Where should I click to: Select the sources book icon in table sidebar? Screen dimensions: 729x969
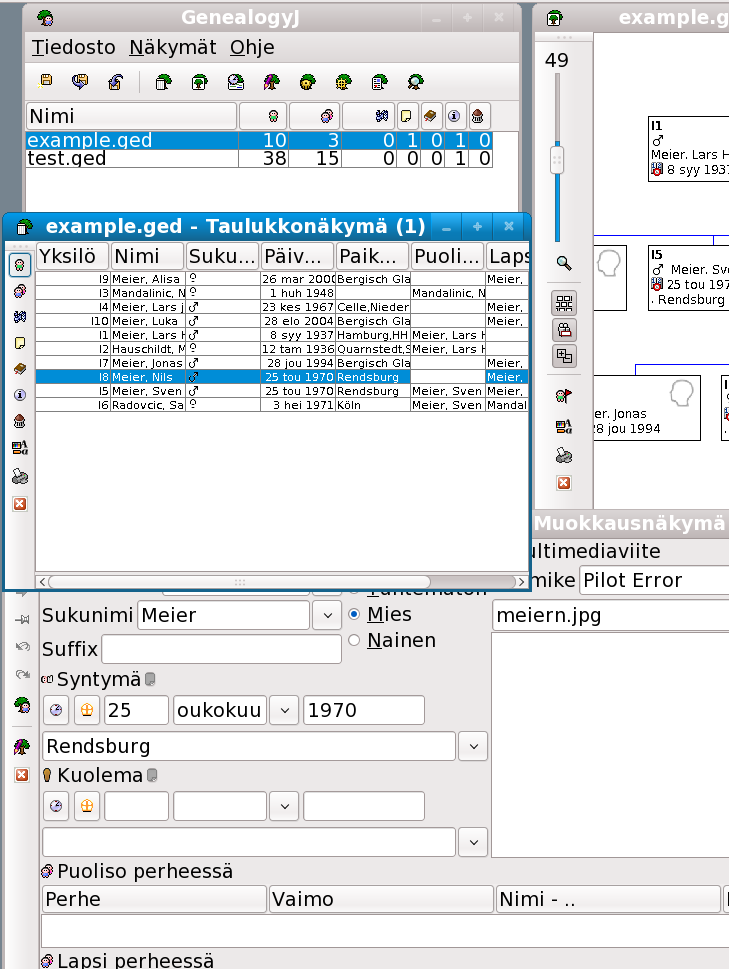(19, 369)
